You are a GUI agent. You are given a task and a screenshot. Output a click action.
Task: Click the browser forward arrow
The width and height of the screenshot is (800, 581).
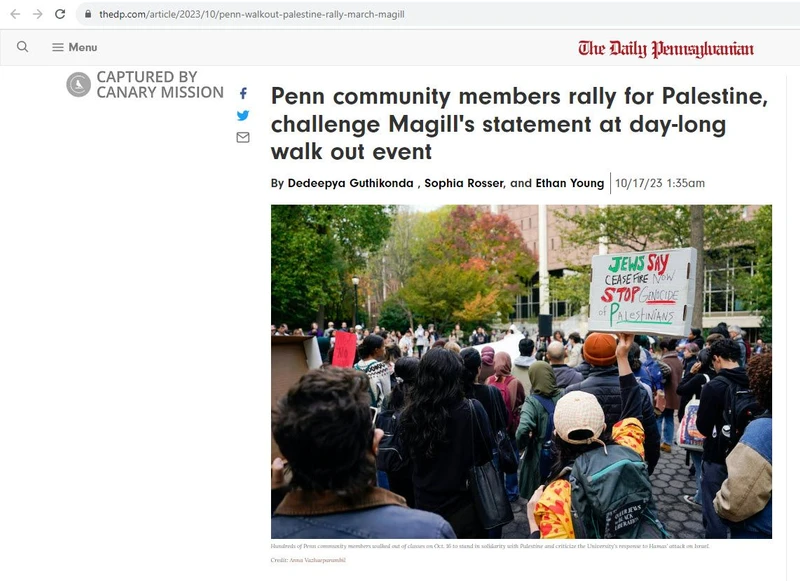click(x=38, y=14)
